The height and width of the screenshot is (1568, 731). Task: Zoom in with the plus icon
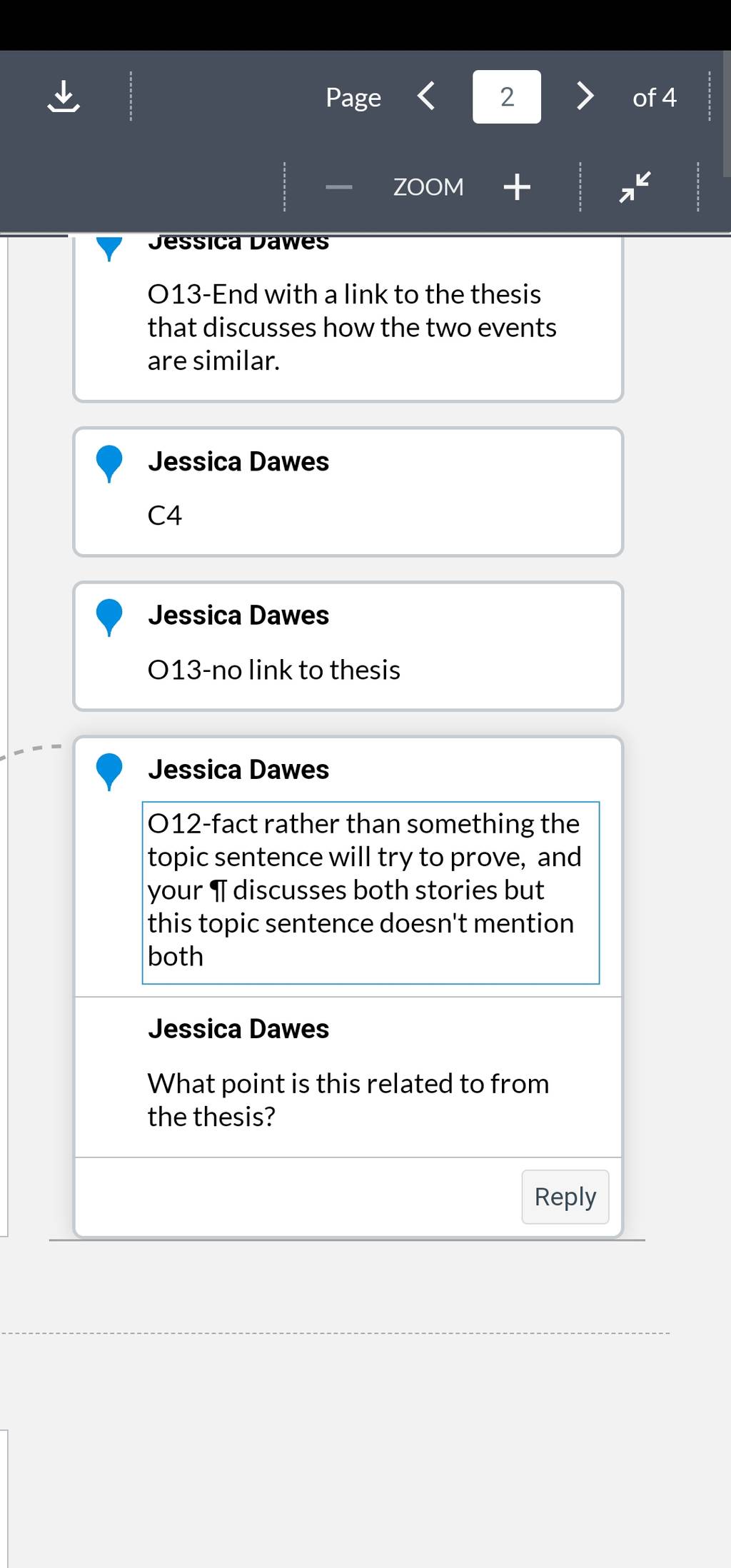click(517, 187)
